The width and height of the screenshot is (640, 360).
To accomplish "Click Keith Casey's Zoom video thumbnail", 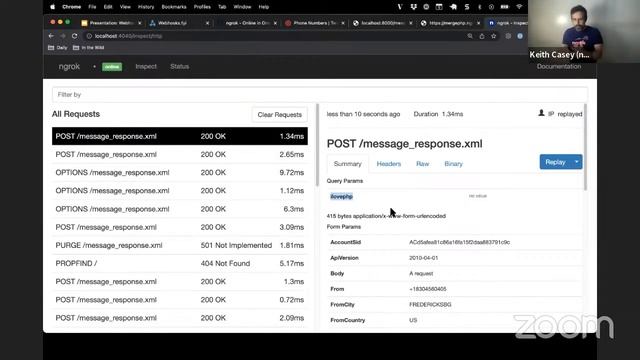I will coord(584,31).
